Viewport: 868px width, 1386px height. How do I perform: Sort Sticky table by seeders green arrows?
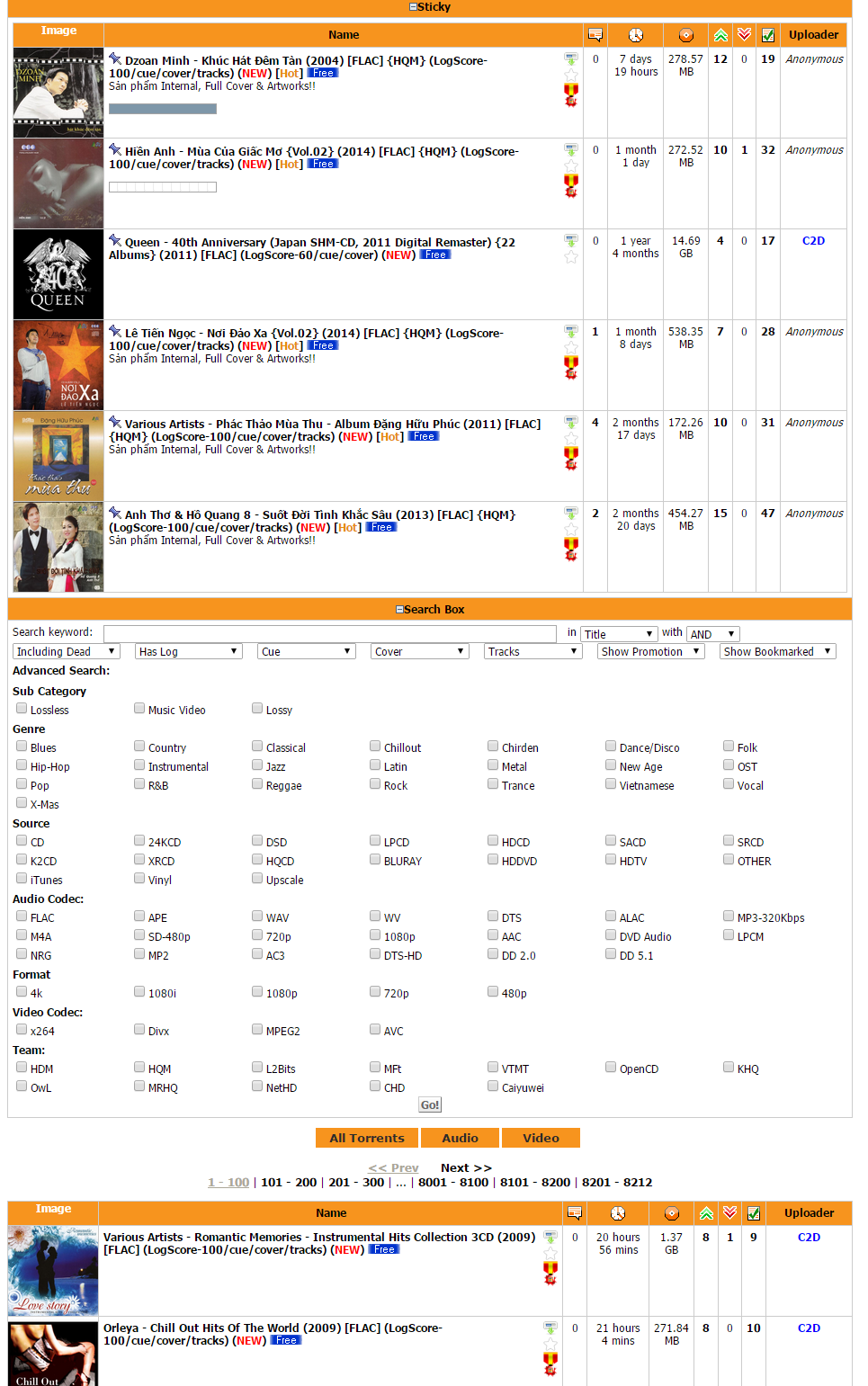(720, 35)
